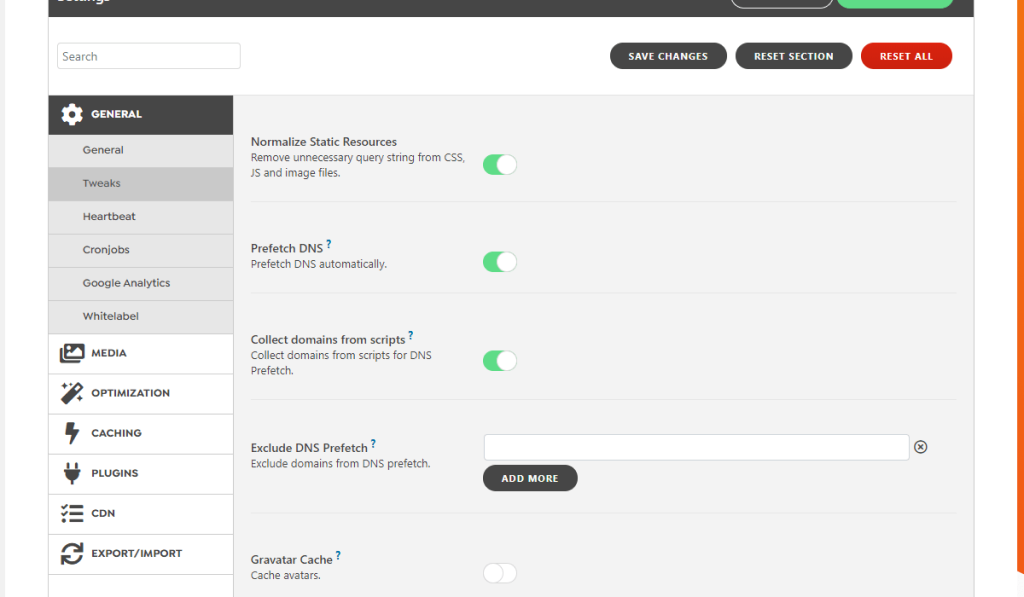Go to Cronjobs settings
The height and width of the screenshot is (597, 1024).
[x=140, y=250]
